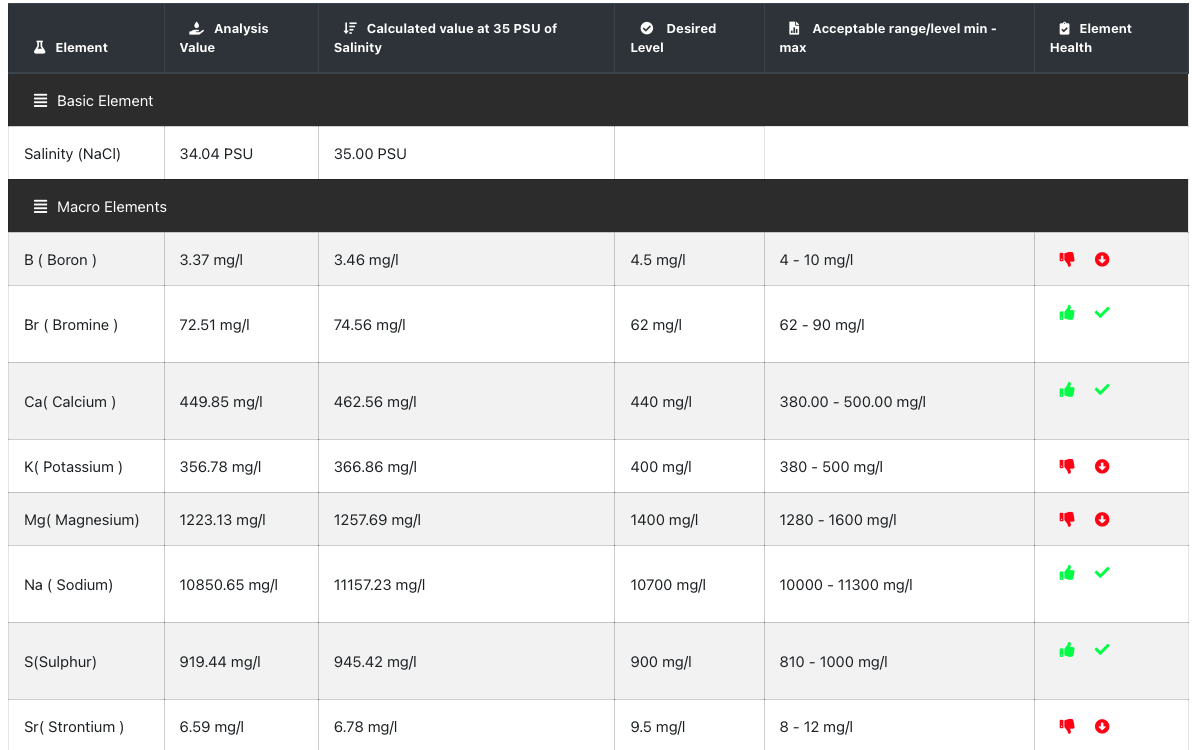Click the green thumbs-up icon in Calcium row

pos(1067,390)
